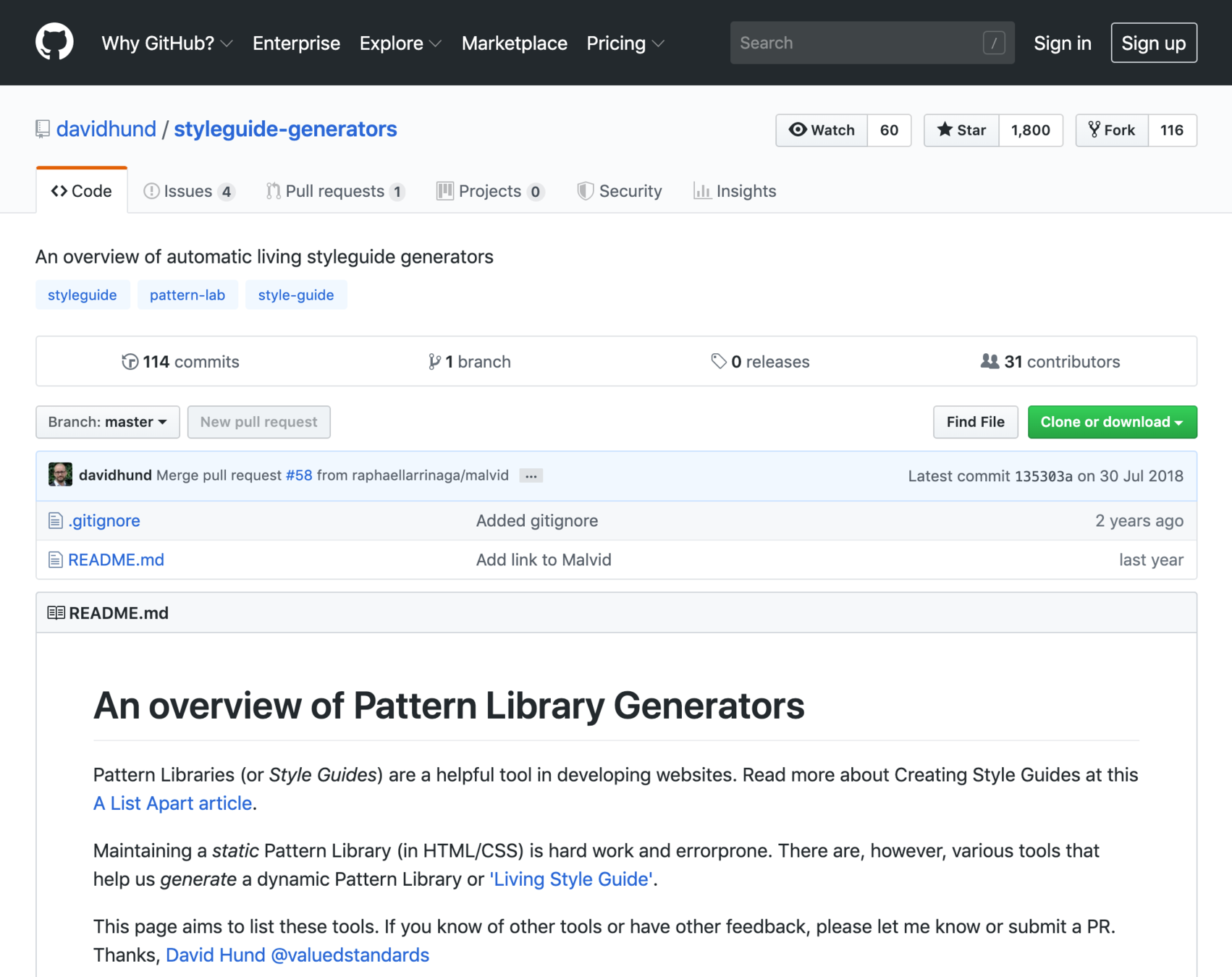Screen dimensions: 1232x977
Task: Click davidhund's avatar thumbnail
Action: pos(60,475)
